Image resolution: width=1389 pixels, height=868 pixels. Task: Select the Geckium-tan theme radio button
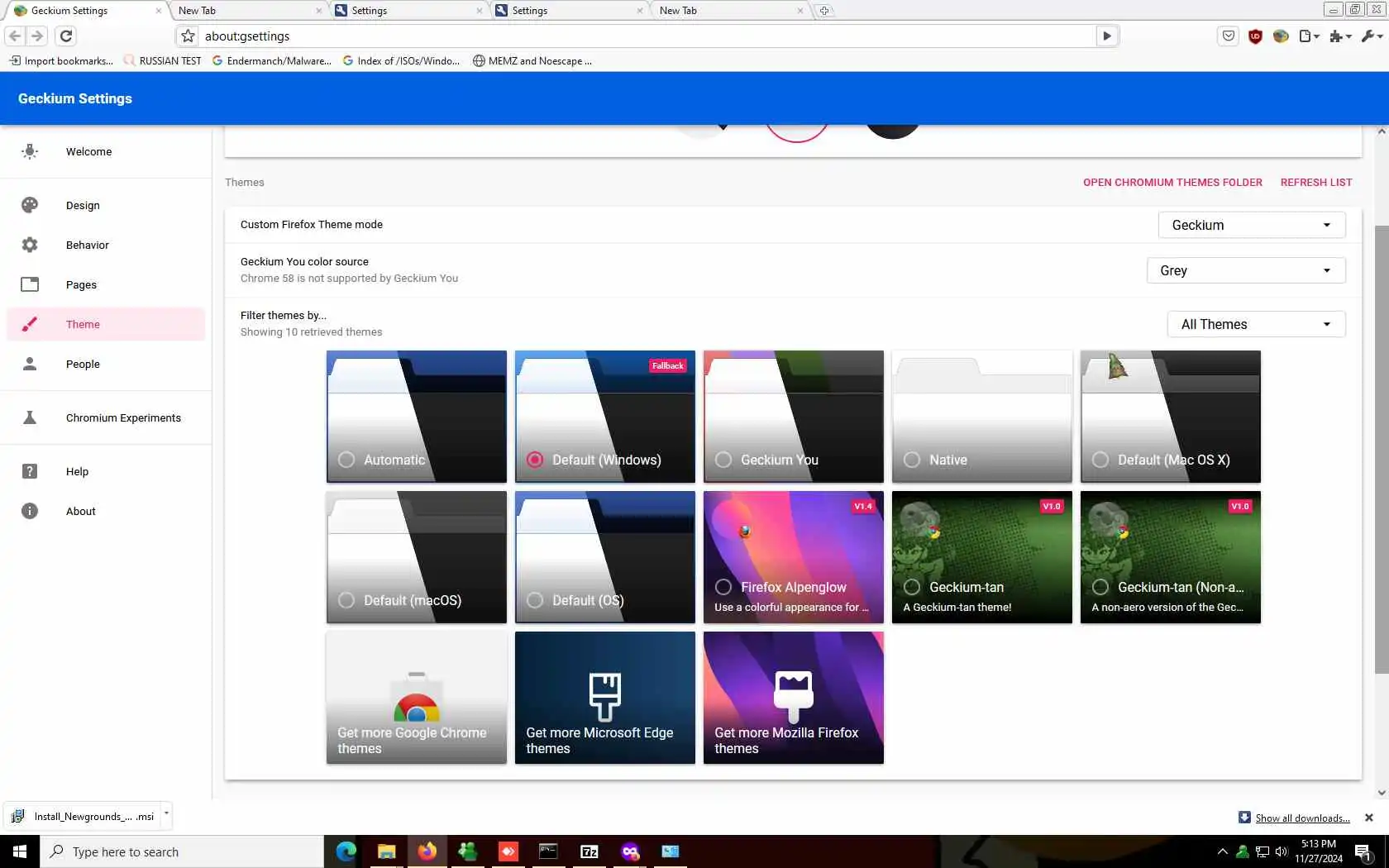[912, 587]
